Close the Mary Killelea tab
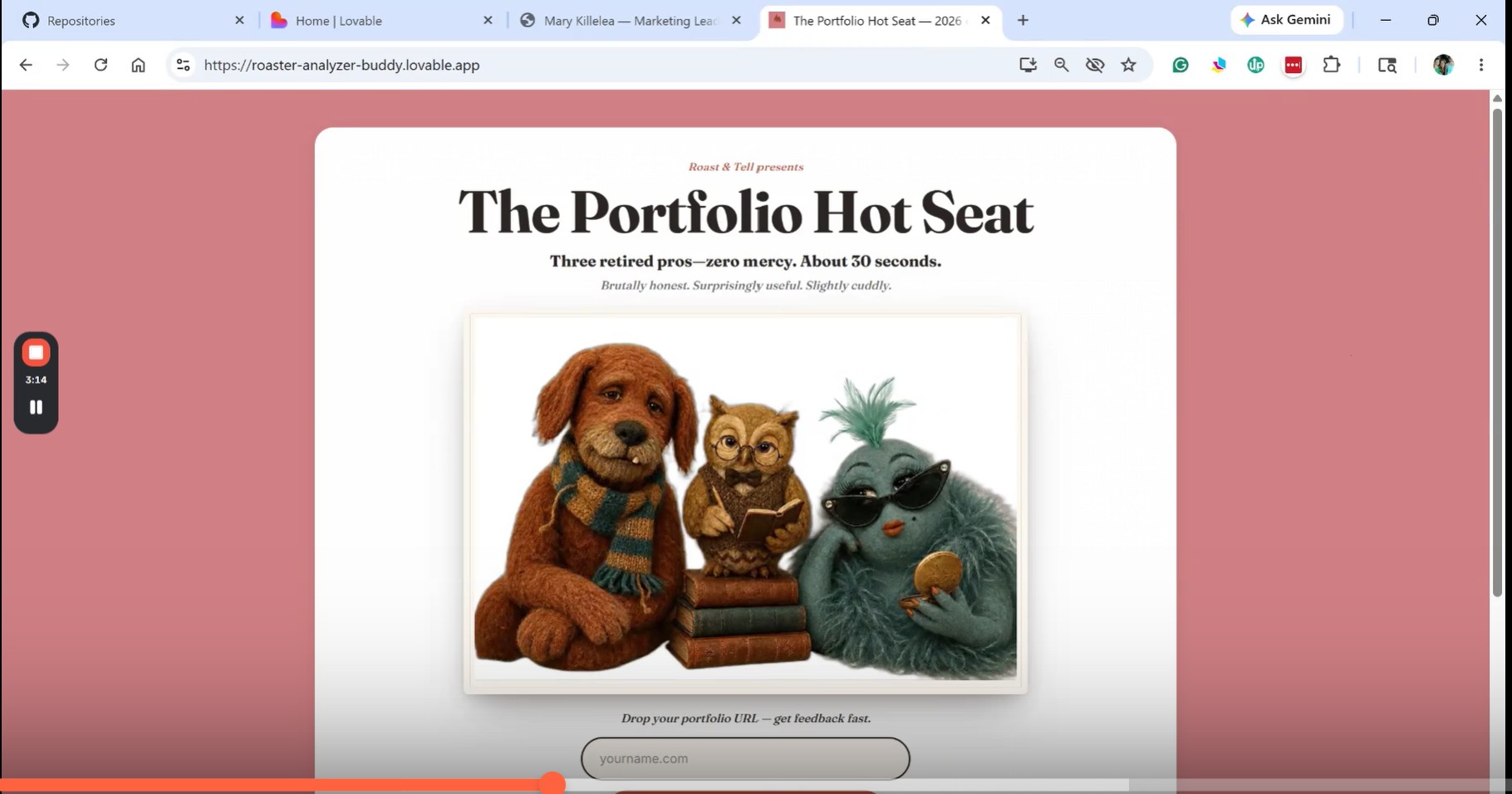 click(736, 21)
